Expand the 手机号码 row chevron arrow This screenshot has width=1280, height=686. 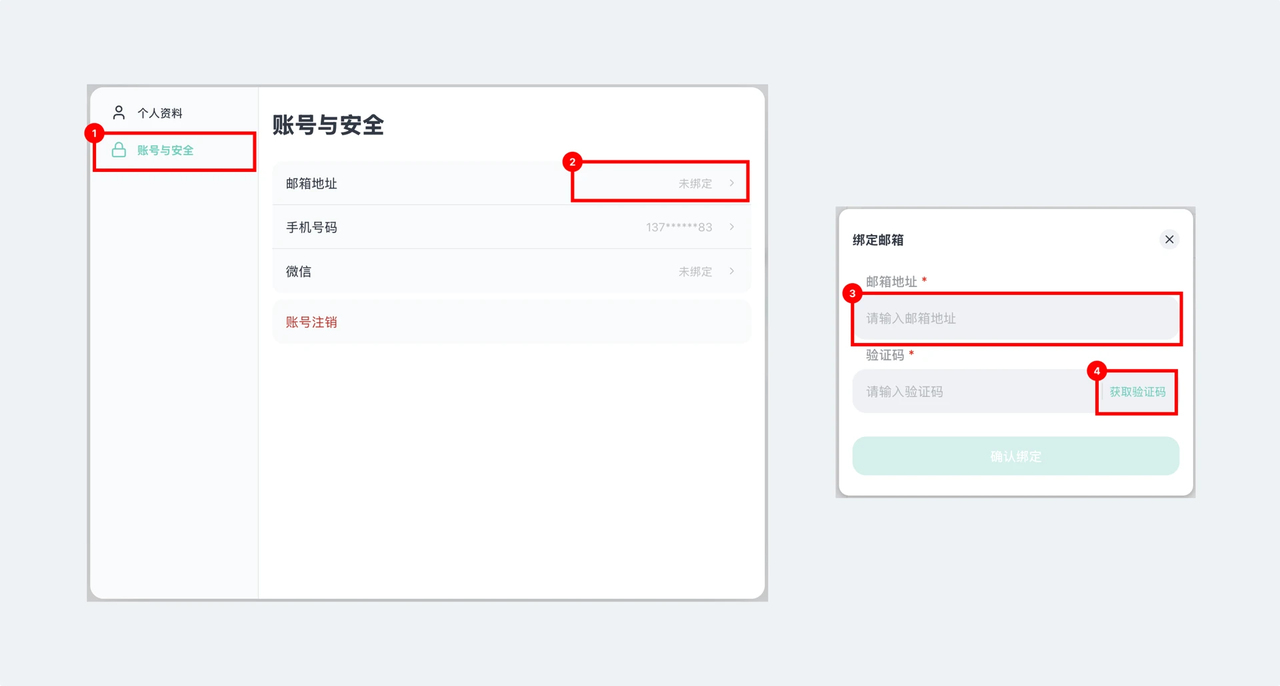tap(732, 228)
